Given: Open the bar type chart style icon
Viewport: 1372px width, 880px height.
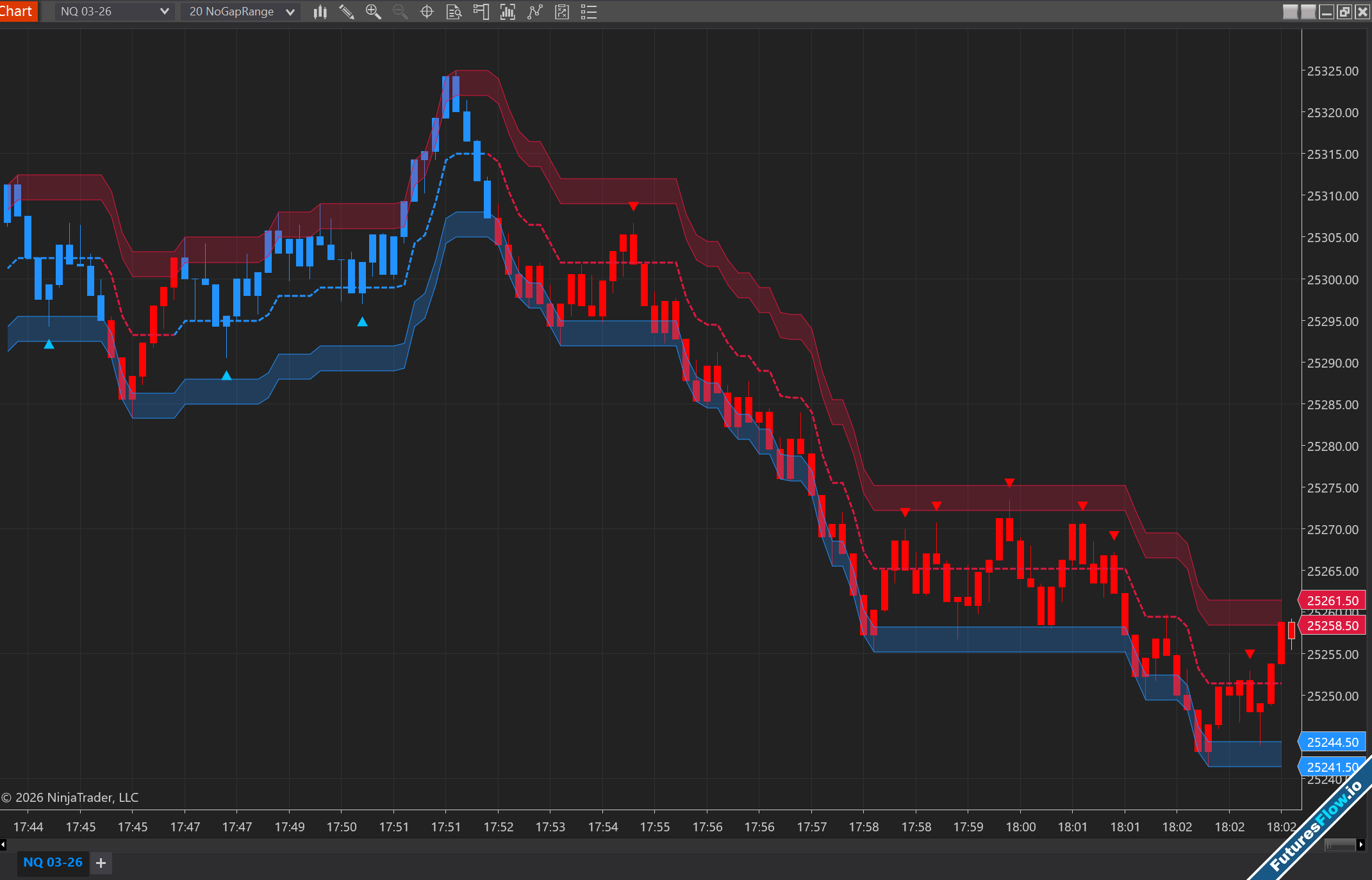Looking at the screenshot, I should (320, 12).
